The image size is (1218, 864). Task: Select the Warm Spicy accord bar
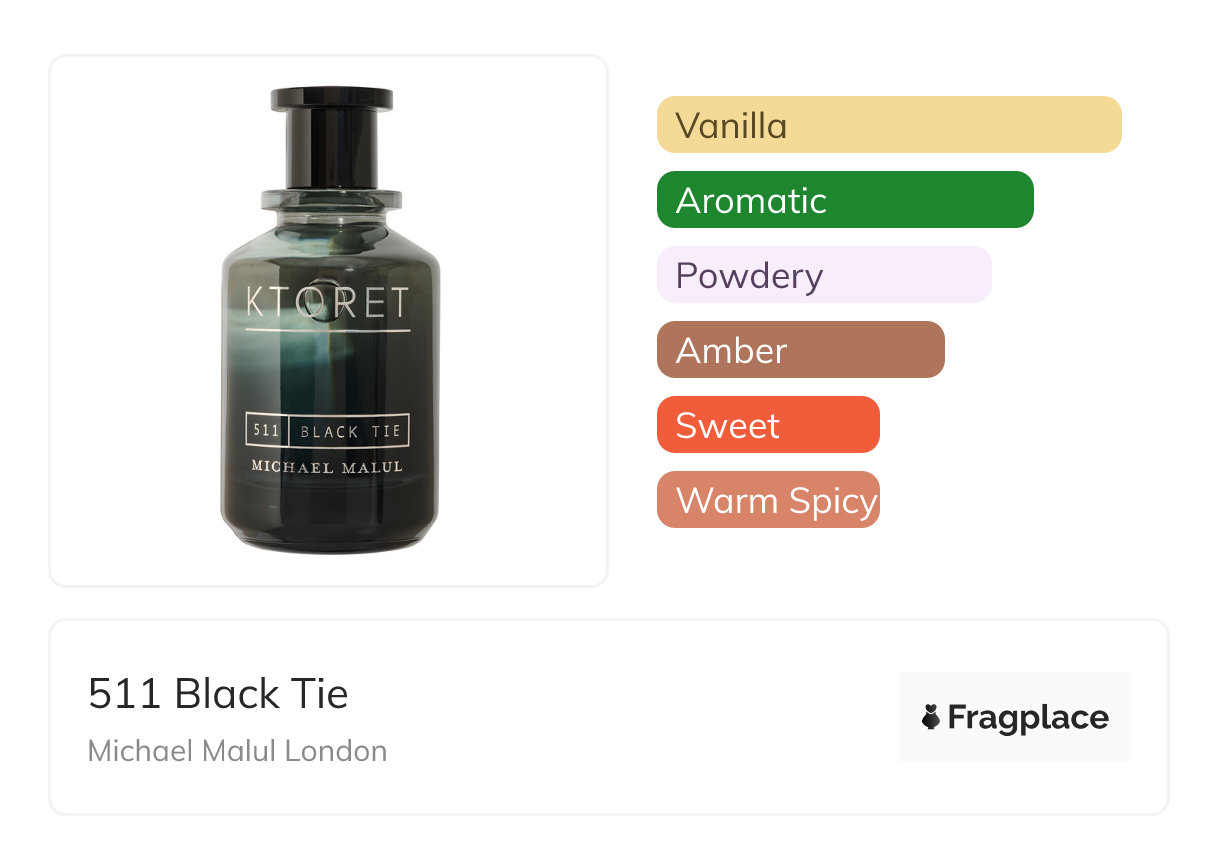(x=767, y=500)
